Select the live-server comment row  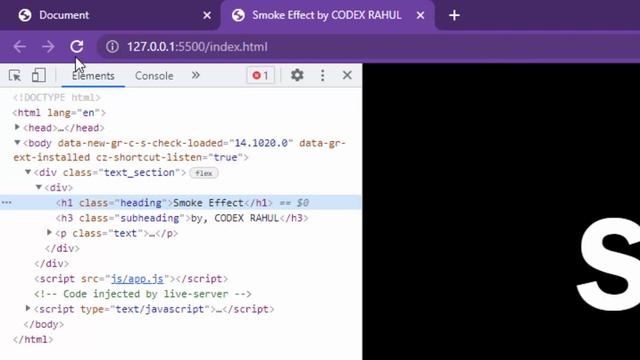(181, 294)
